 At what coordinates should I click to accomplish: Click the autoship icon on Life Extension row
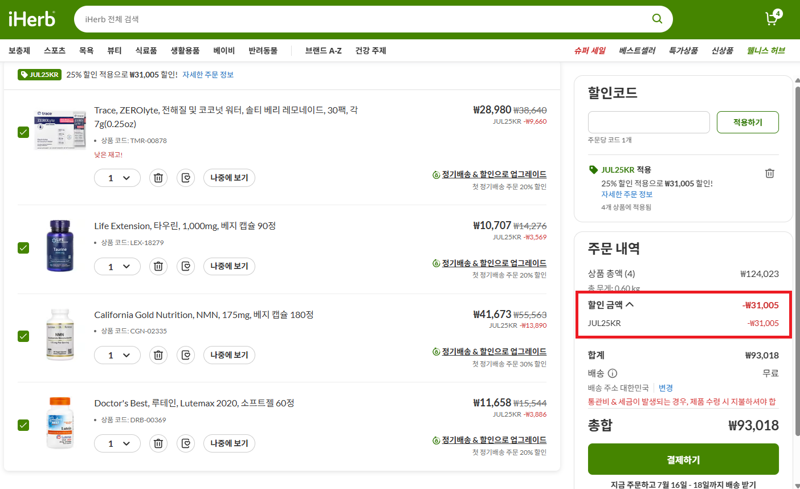(x=436, y=263)
